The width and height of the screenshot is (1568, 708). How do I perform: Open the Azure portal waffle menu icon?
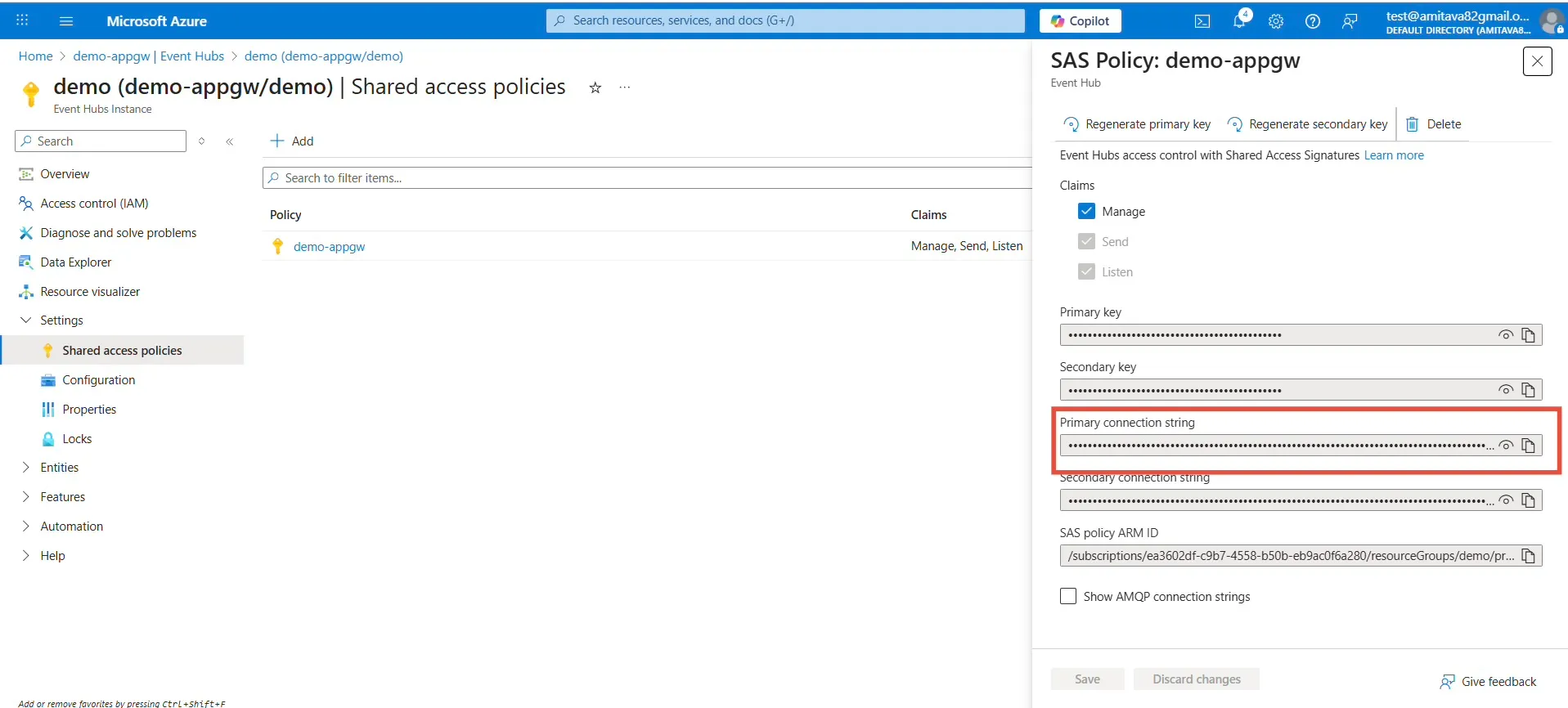pos(22,20)
